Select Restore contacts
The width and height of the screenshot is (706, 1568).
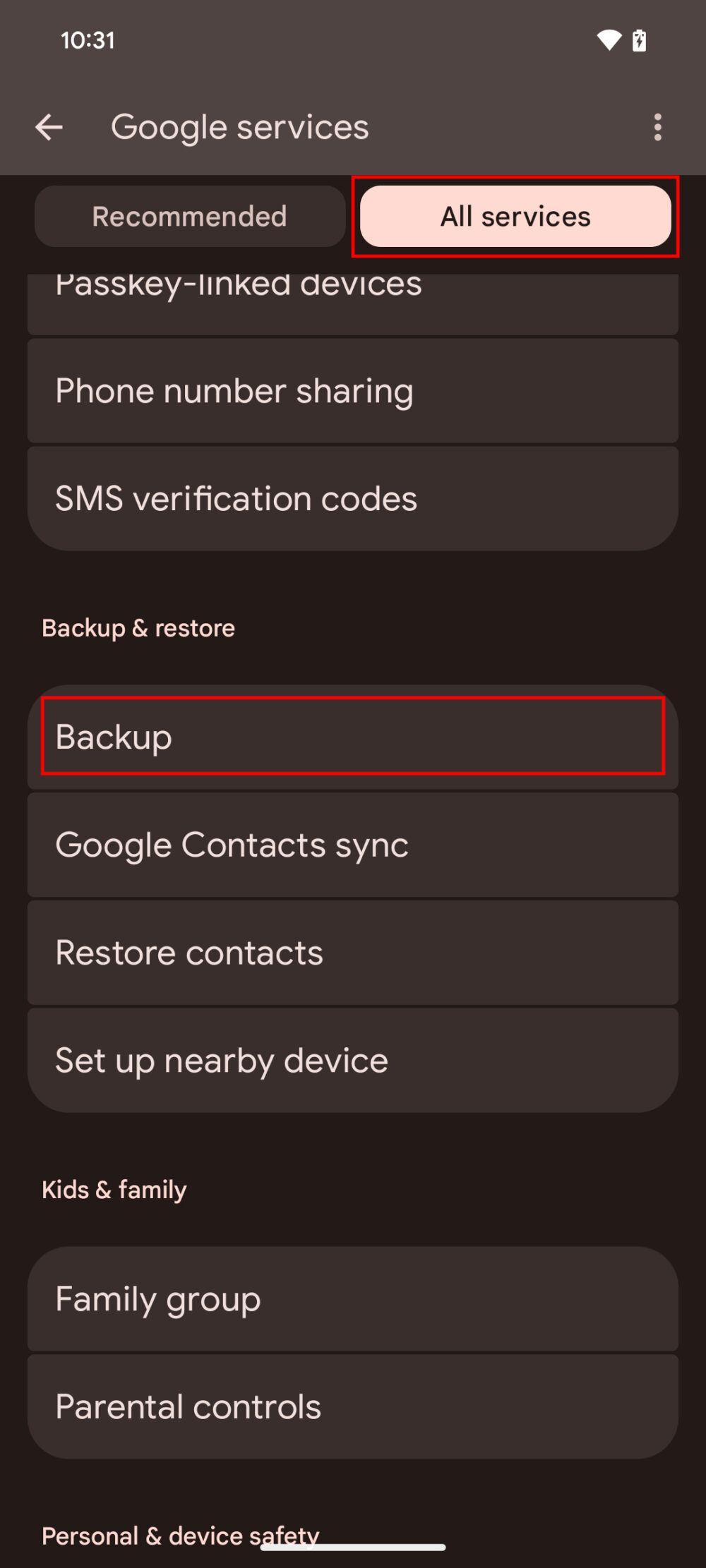pos(353,953)
